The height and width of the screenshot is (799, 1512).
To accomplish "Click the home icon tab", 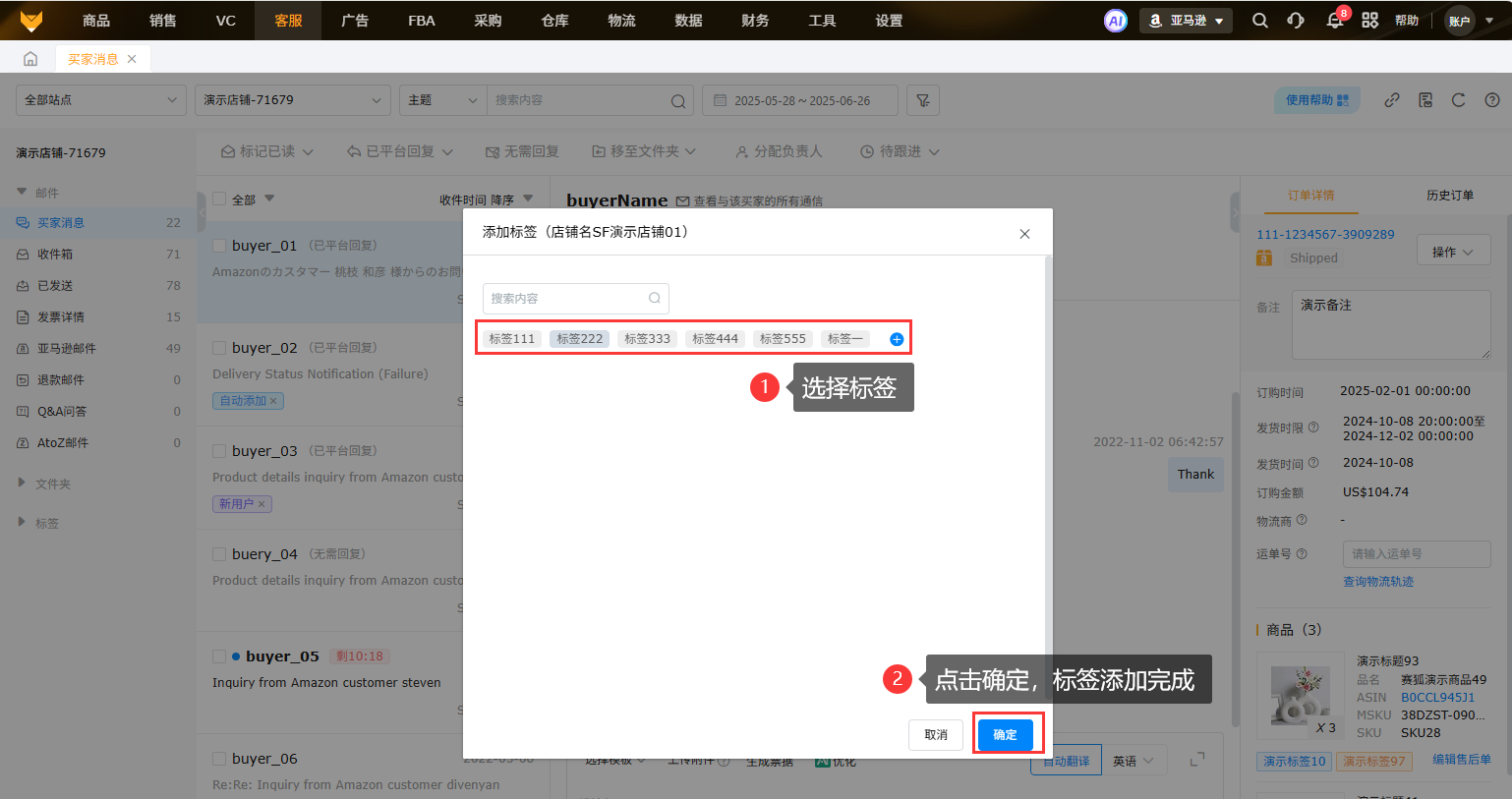I will tap(30, 59).
